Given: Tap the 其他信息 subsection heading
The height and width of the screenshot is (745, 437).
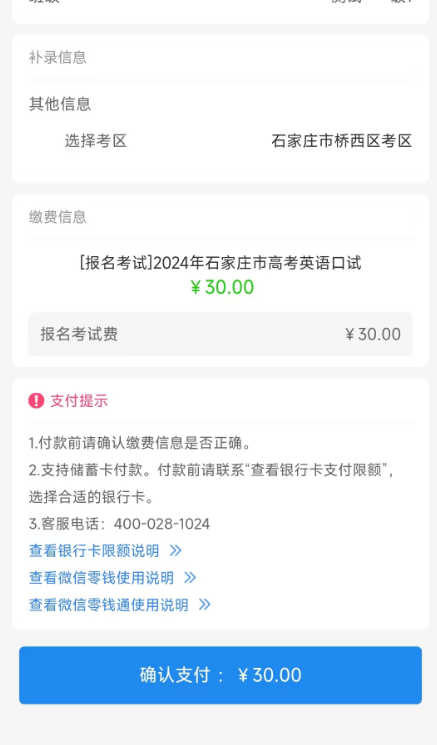Looking at the screenshot, I should [60, 104].
